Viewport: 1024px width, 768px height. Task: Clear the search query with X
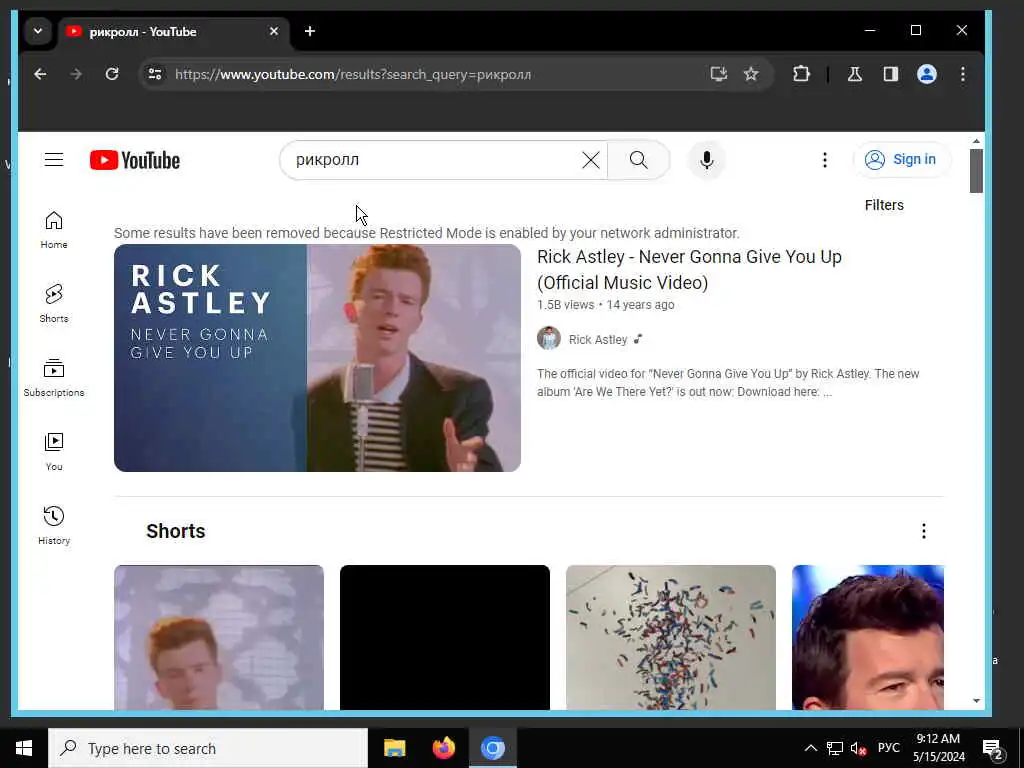click(590, 160)
